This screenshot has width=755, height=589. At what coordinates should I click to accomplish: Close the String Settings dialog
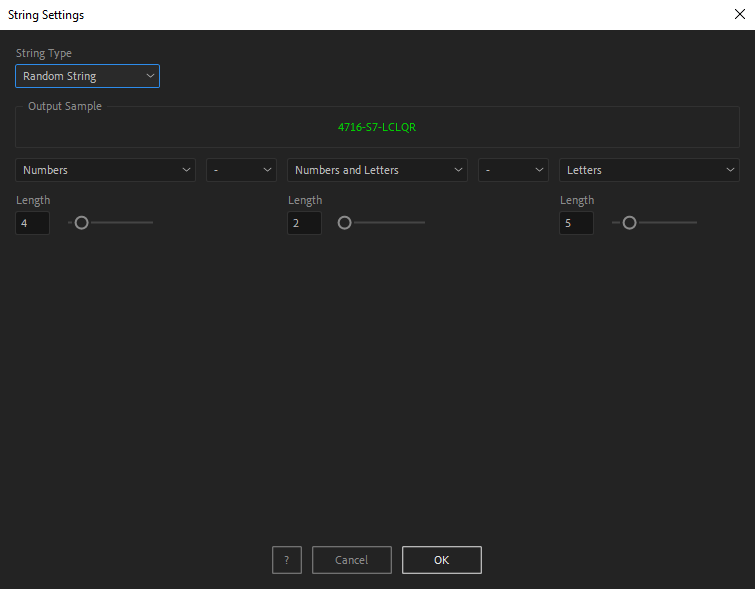pyautogui.click(x=739, y=14)
